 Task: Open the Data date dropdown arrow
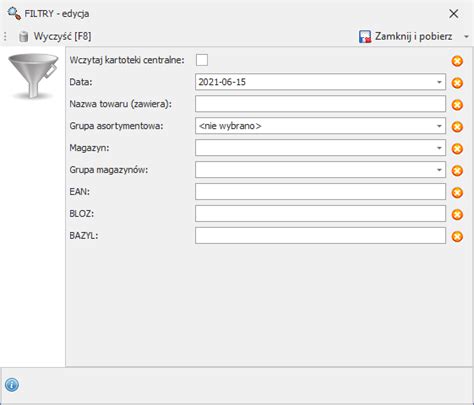(x=439, y=82)
